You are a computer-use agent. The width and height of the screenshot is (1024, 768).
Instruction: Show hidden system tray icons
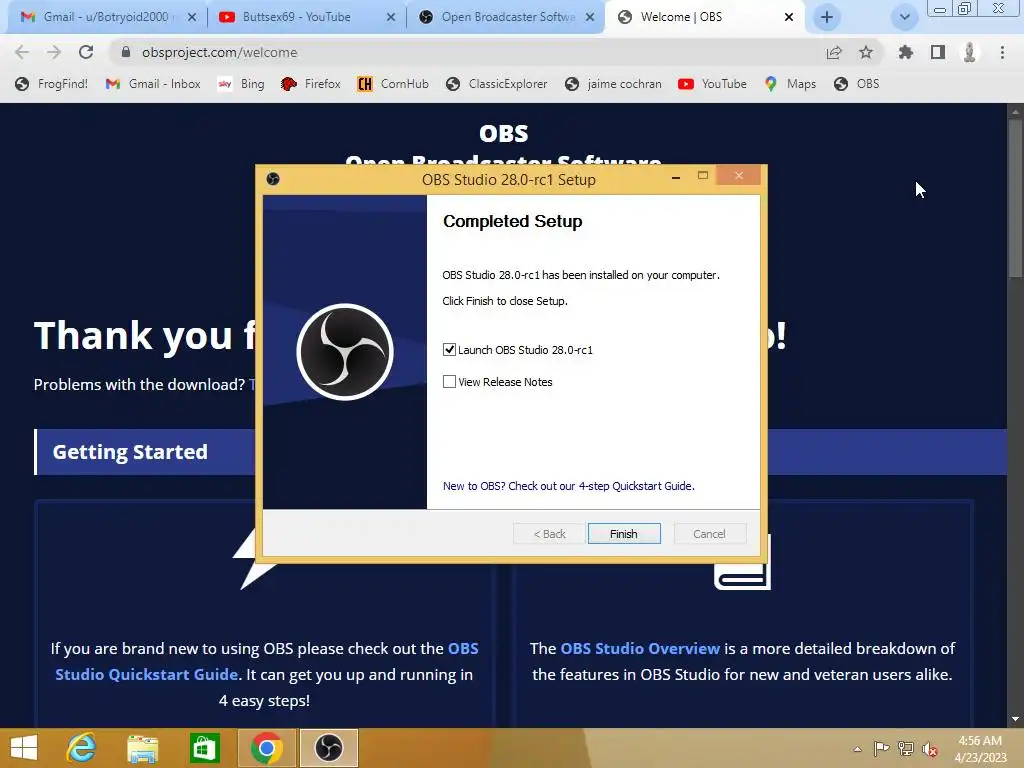click(x=857, y=749)
